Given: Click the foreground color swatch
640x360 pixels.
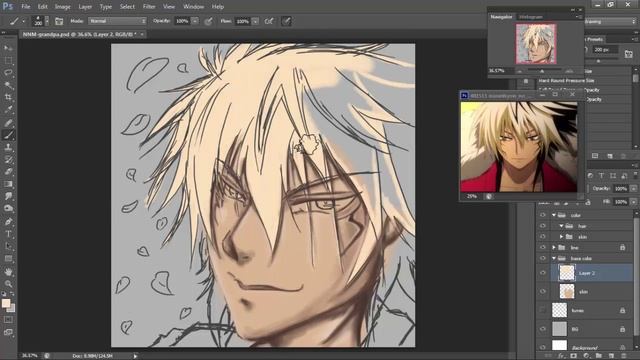Looking at the screenshot, I should point(5,303).
